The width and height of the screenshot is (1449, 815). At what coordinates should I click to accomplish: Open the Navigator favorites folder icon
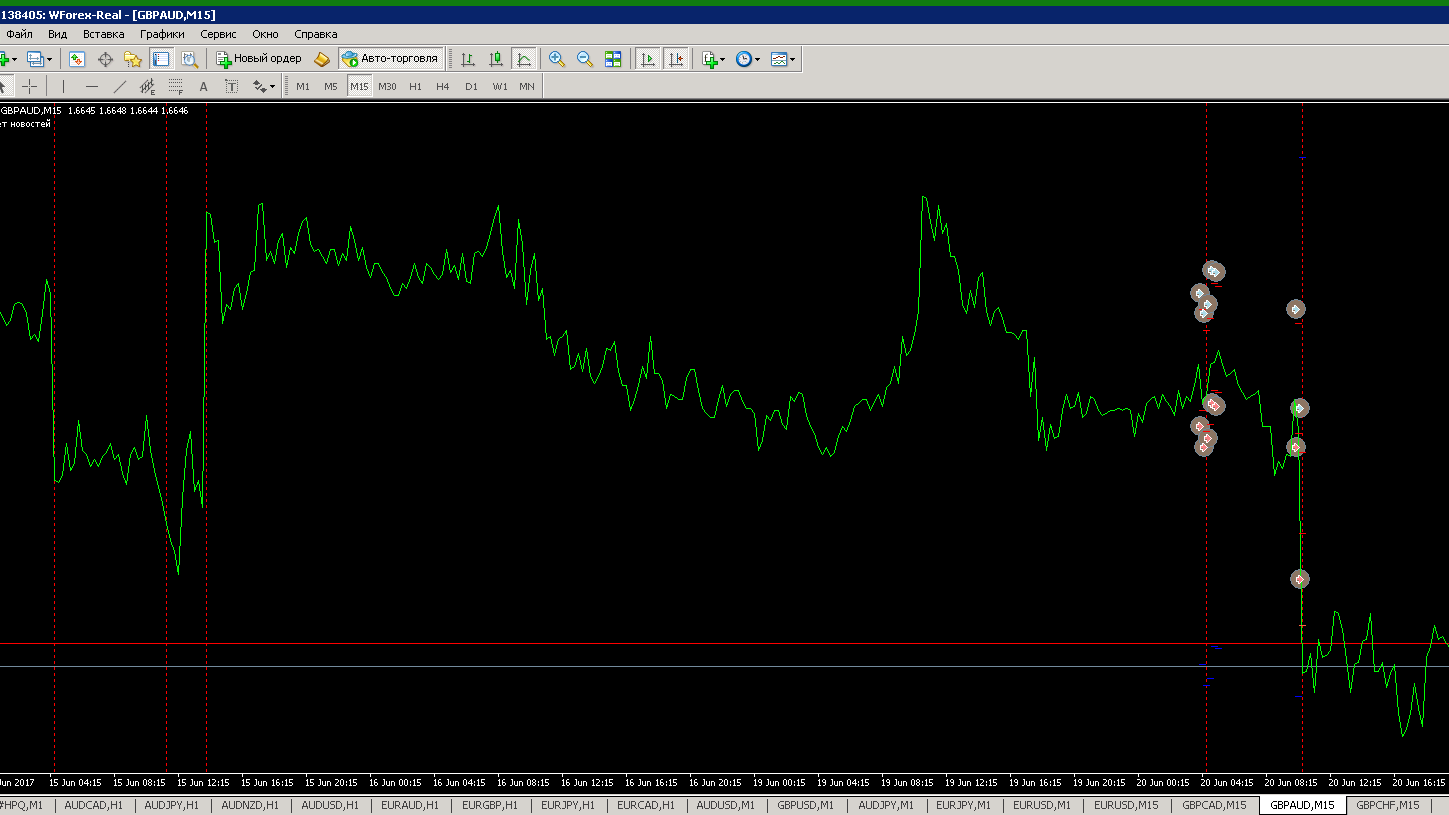pos(132,59)
